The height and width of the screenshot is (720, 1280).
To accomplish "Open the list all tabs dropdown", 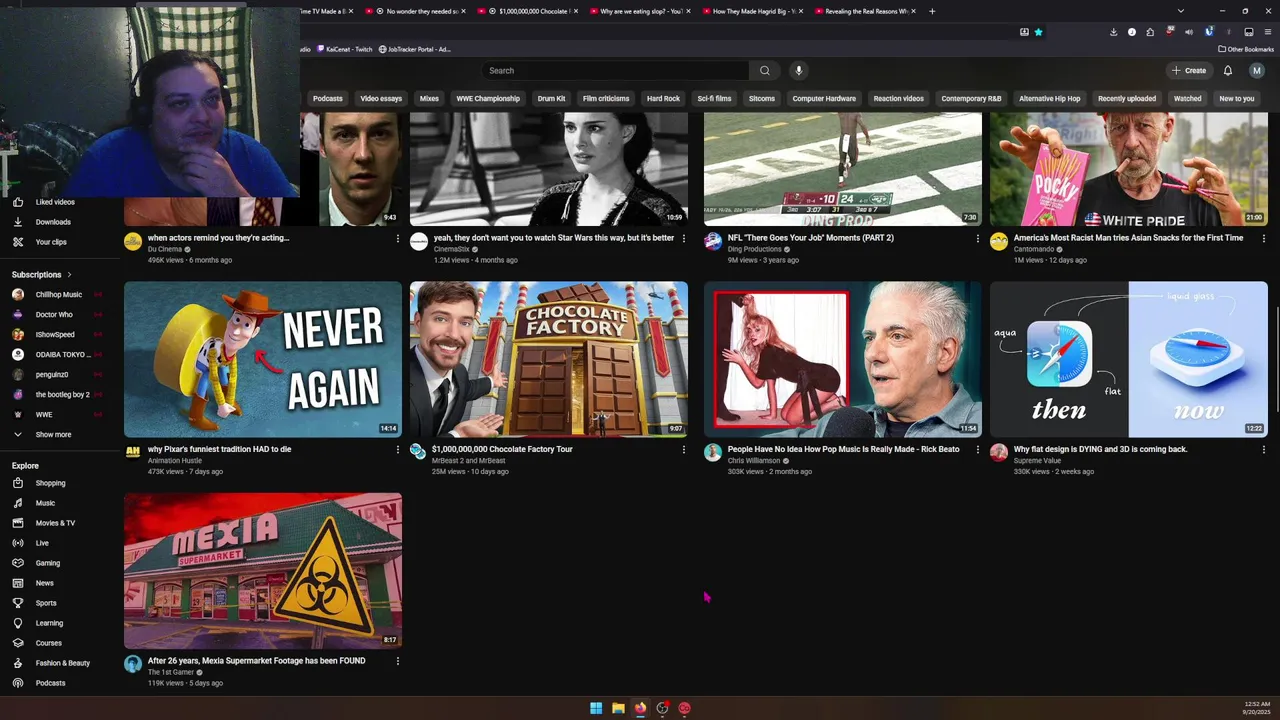I will (x=1181, y=11).
